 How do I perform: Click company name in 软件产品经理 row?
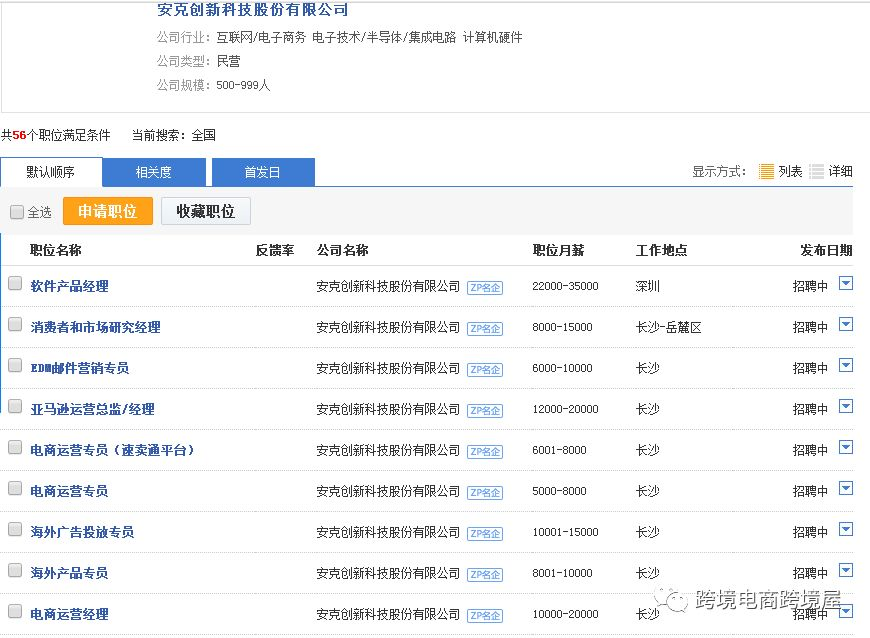coord(388,286)
